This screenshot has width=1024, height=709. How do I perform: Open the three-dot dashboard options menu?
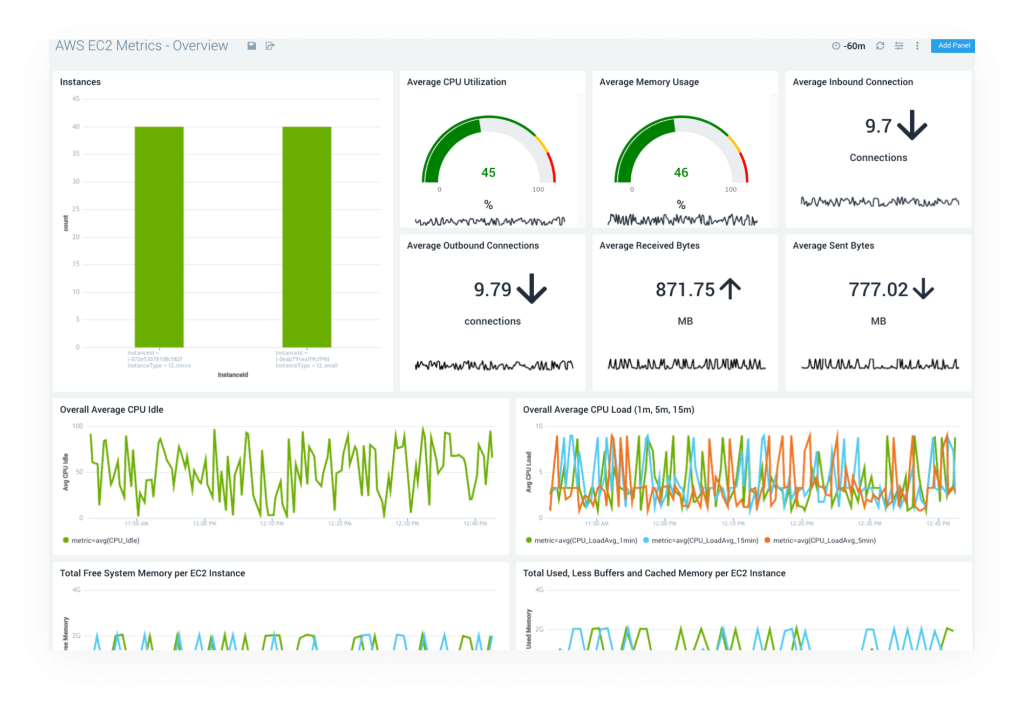917,46
